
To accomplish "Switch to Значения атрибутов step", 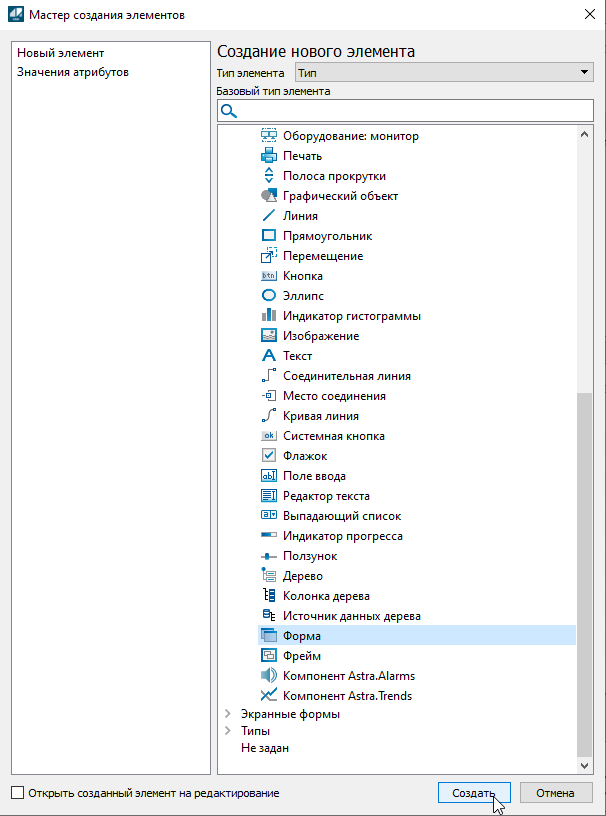I will 73,72.
